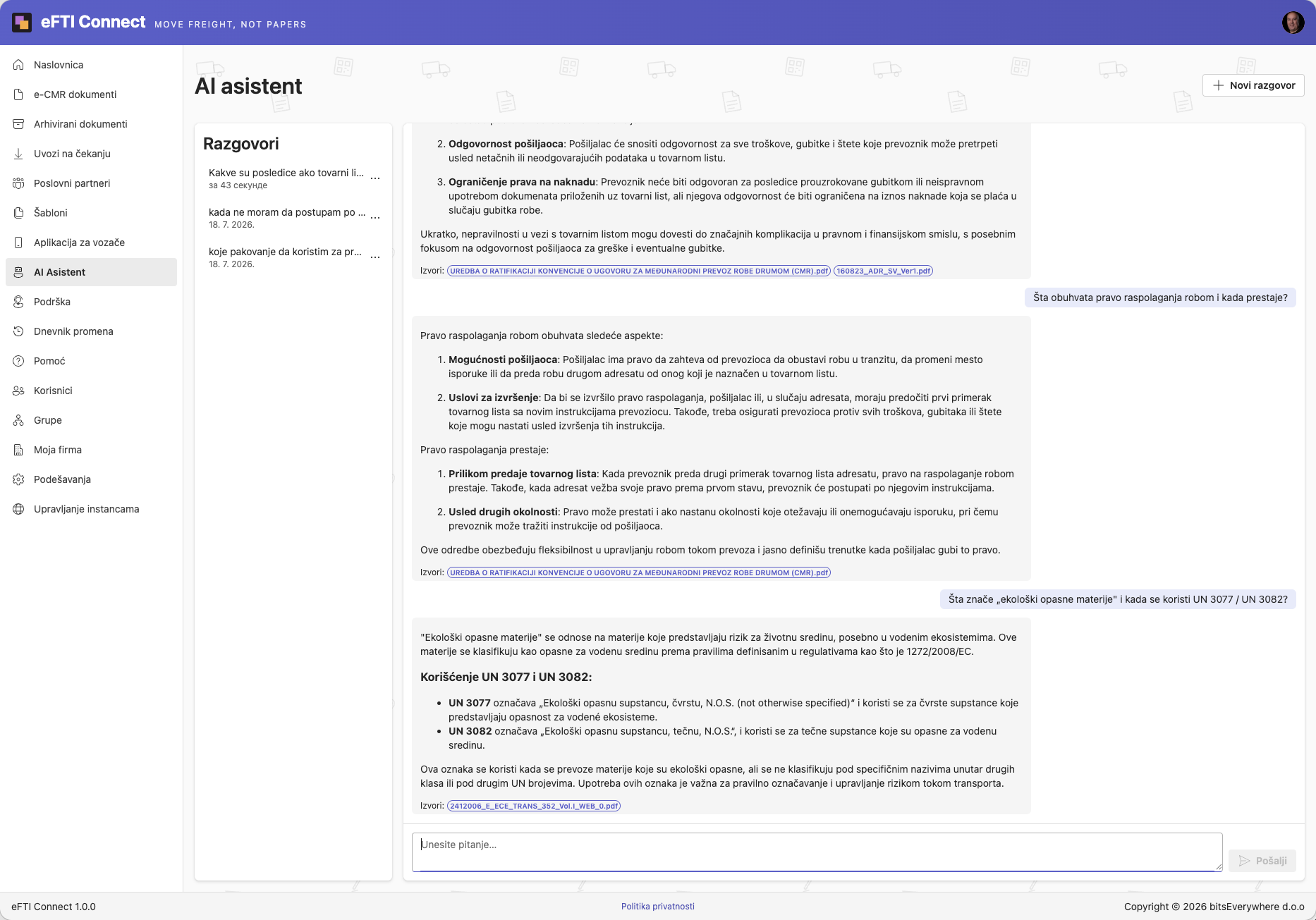Viewport: 1316px width, 920px height.
Task: Click the Pomoć question mark icon
Action: [18, 361]
